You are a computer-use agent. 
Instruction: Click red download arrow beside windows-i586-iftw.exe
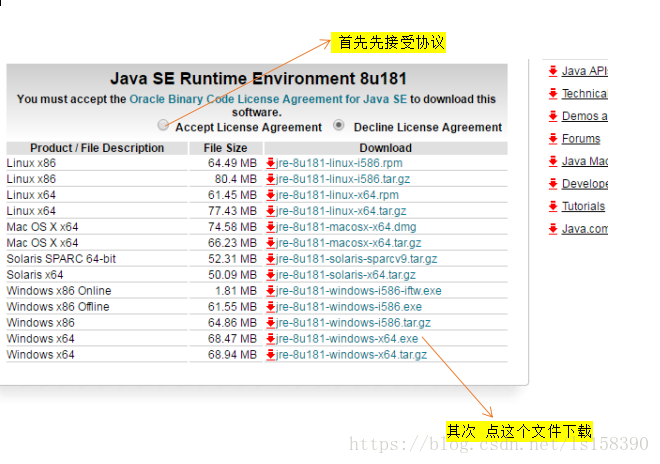pos(271,291)
